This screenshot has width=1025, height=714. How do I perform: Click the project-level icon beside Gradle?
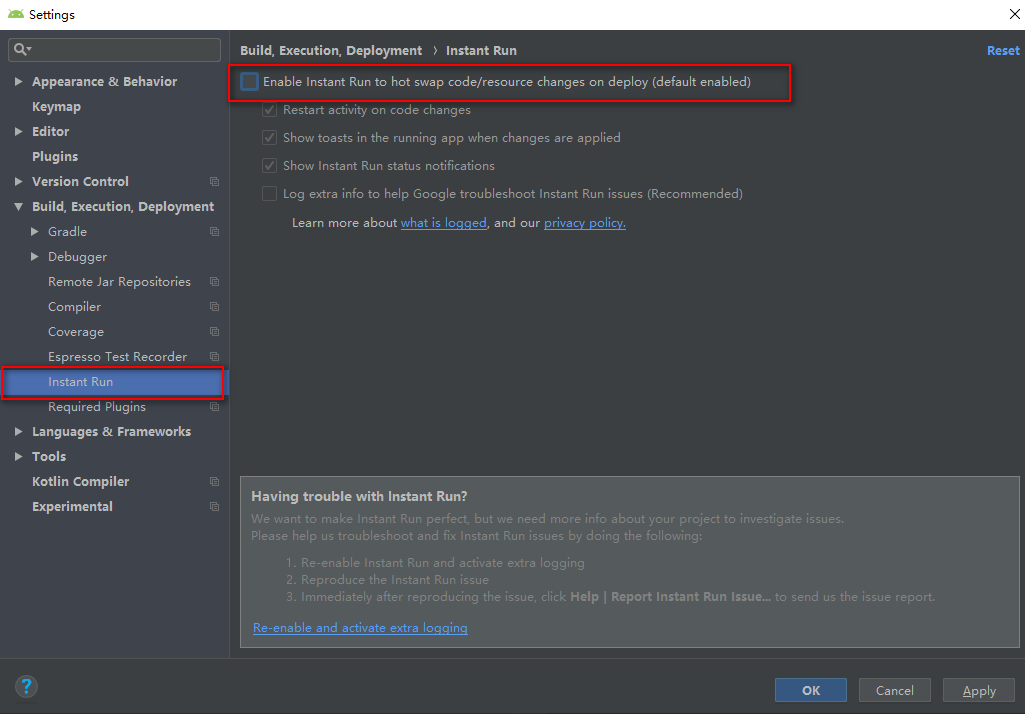[214, 231]
